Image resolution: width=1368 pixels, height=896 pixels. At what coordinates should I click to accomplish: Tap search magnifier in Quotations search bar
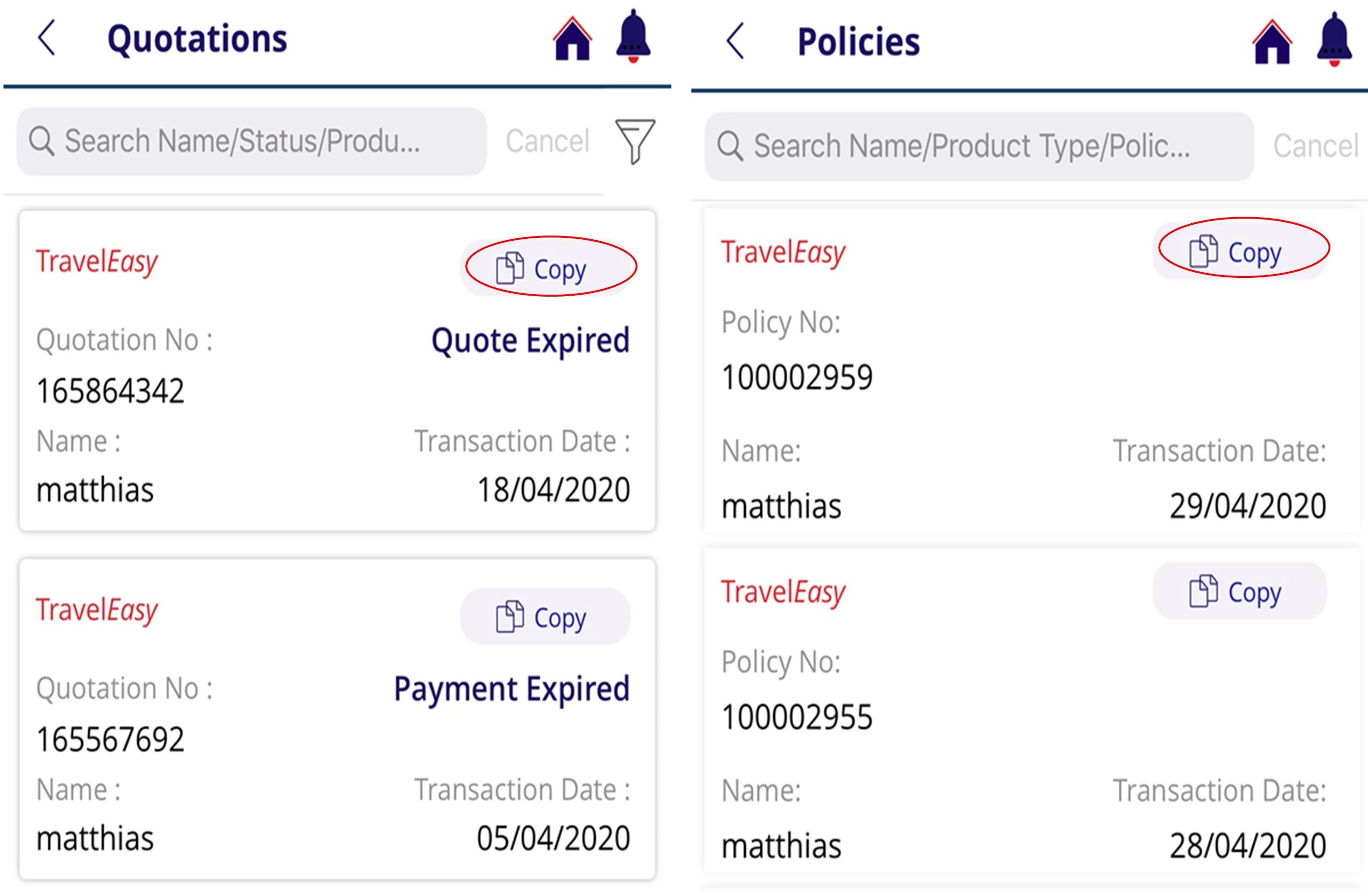point(41,141)
